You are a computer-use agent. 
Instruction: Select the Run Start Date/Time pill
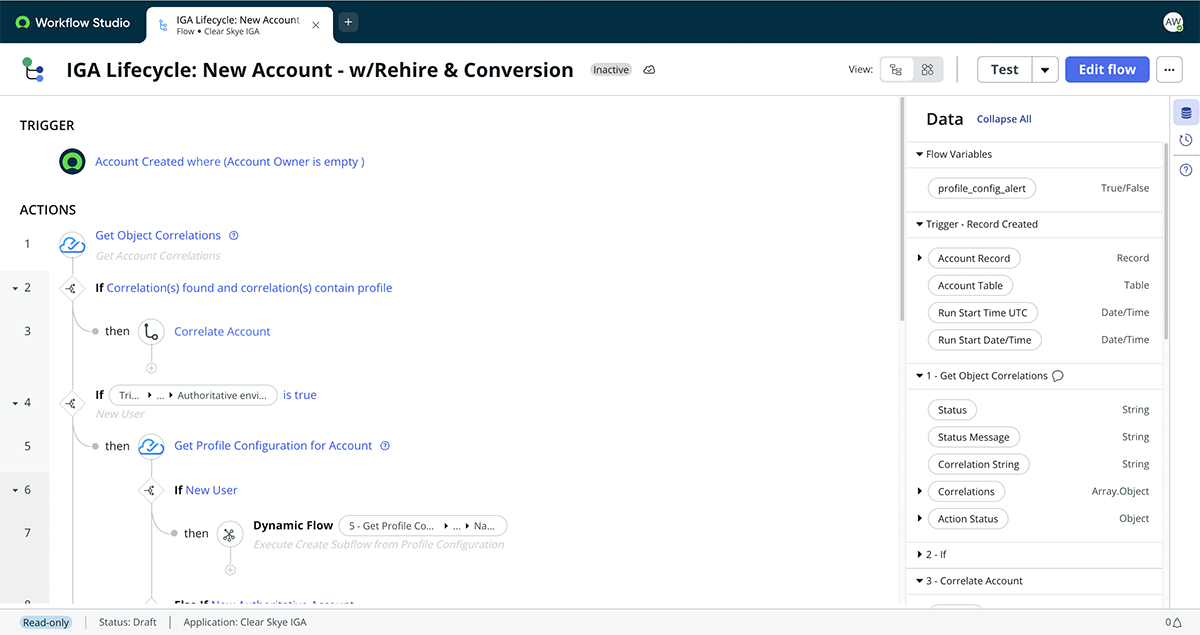tap(985, 340)
